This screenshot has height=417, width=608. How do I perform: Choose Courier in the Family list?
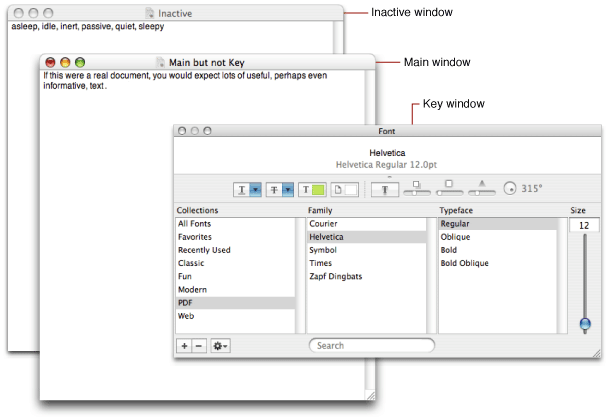pos(324,225)
